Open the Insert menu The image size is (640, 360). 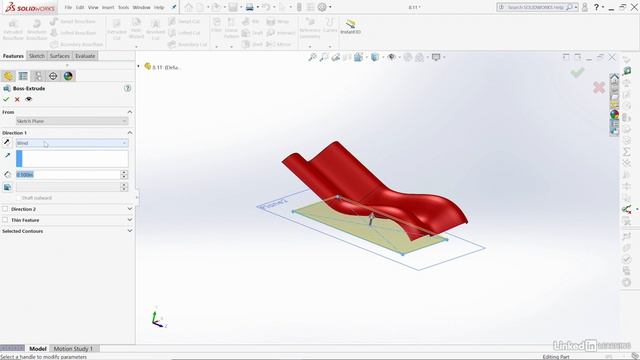tap(108, 7)
